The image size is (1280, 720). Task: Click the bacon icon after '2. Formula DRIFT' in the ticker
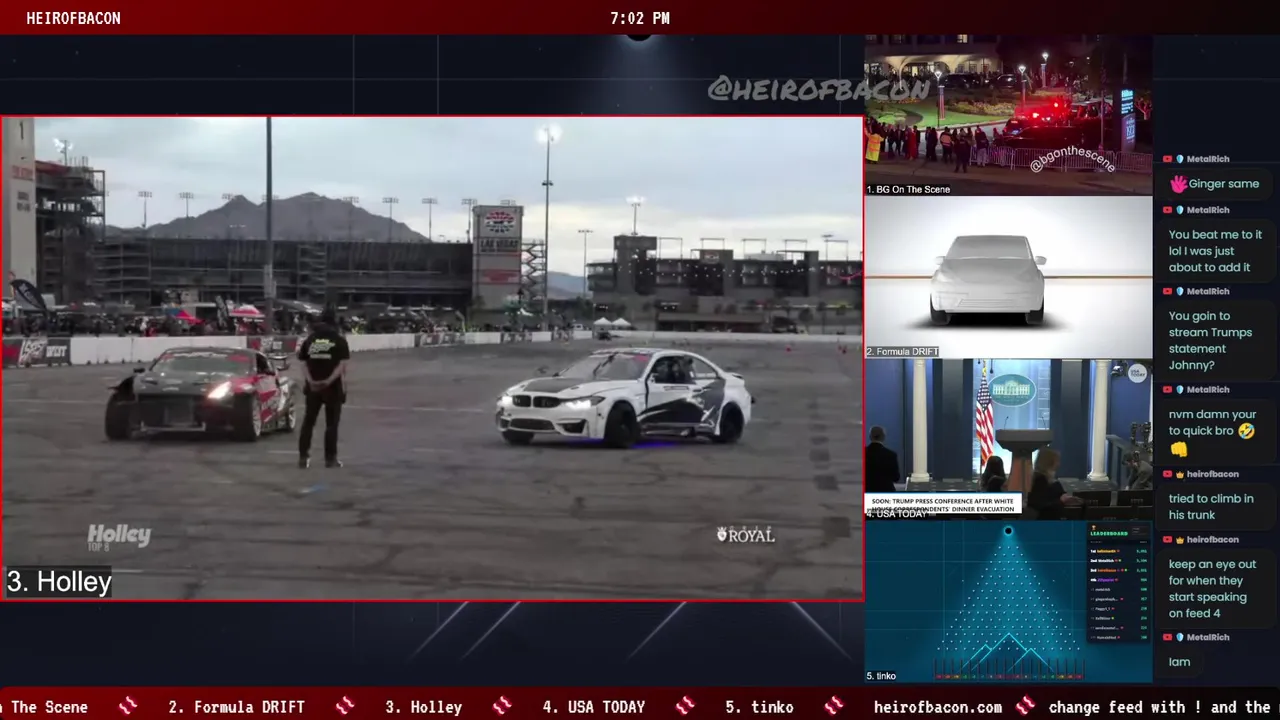345,707
